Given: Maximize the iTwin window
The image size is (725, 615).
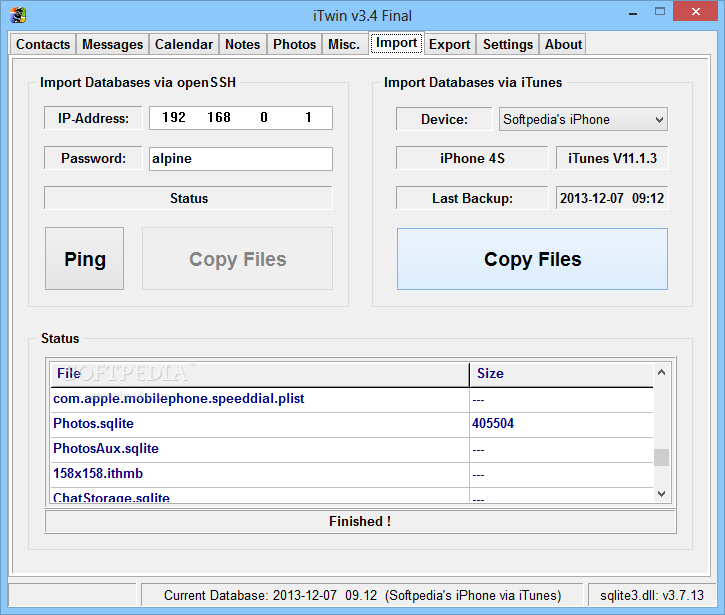Looking at the screenshot, I should pyautogui.click(x=660, y=12).
